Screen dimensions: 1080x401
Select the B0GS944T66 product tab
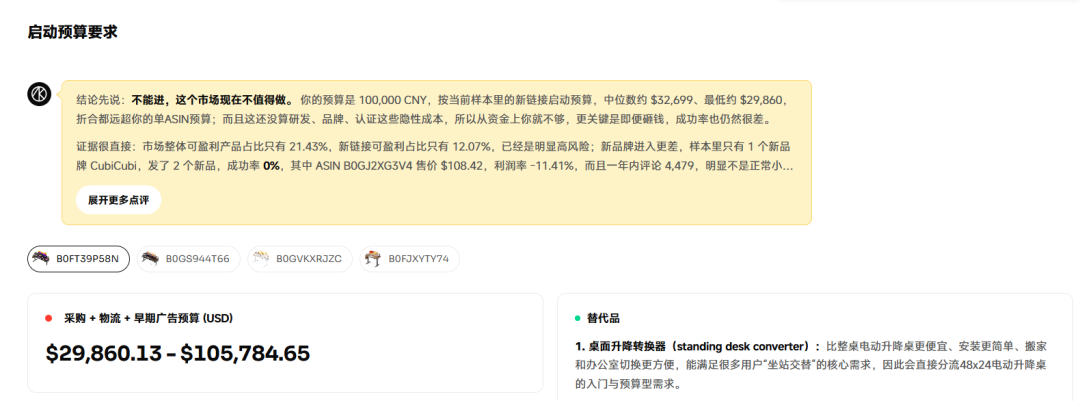[x=189, y=259]
